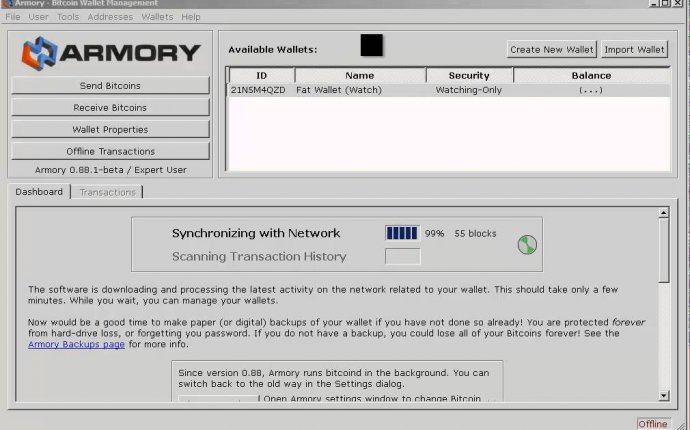690x430 pixels.
Task: Click the Offline status indicator
Action: pos(653,424)
